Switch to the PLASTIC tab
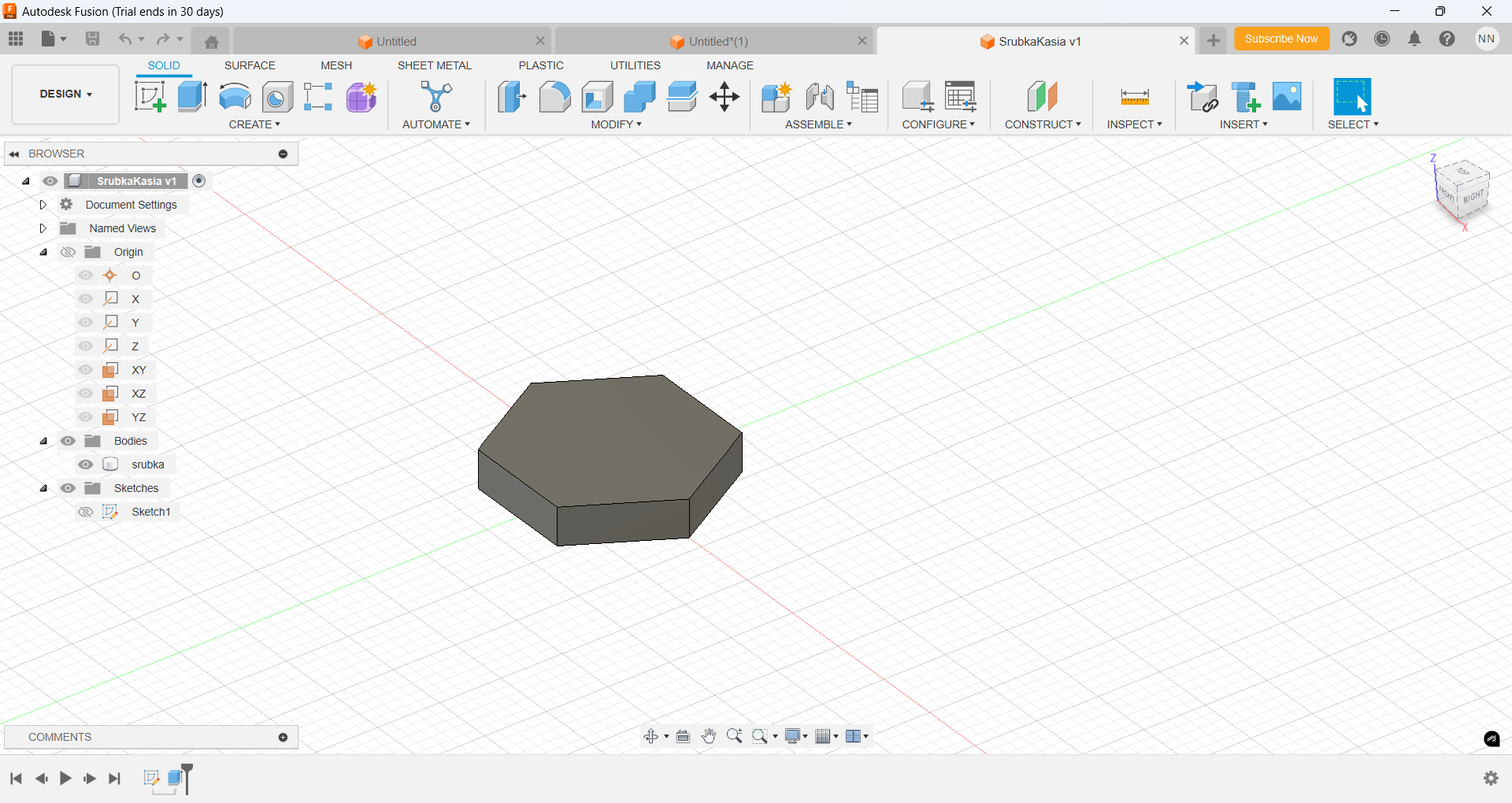 click(x=541, y=65)
